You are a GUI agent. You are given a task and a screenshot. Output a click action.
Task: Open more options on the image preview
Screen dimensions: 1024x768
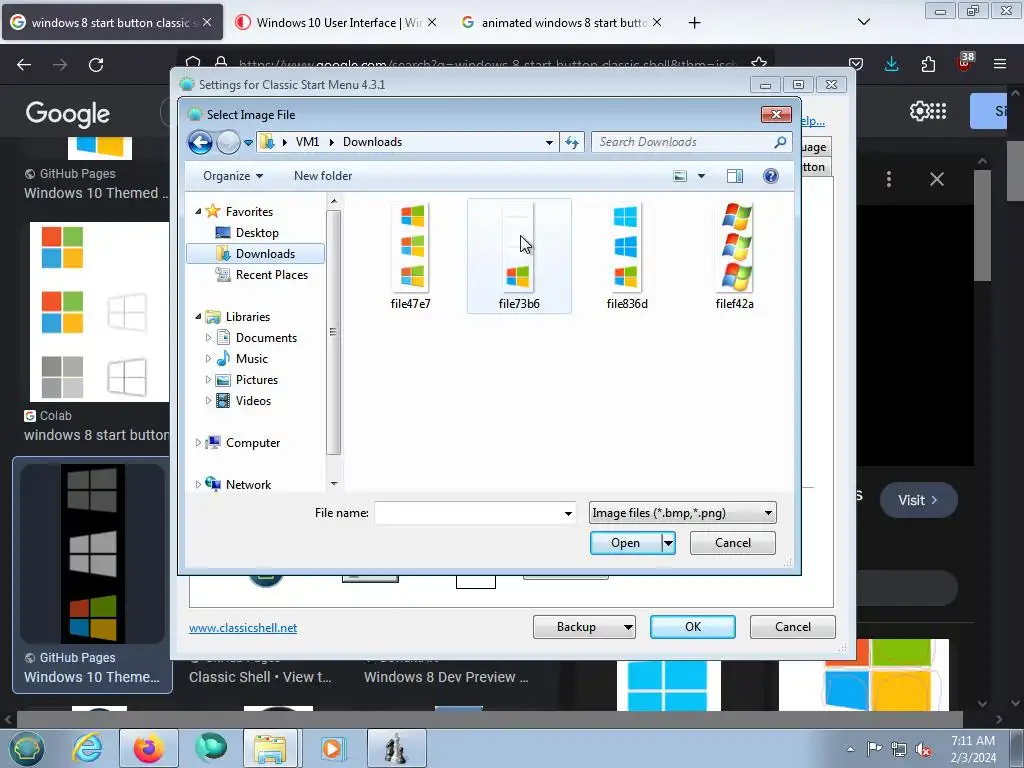coord(889,179)
